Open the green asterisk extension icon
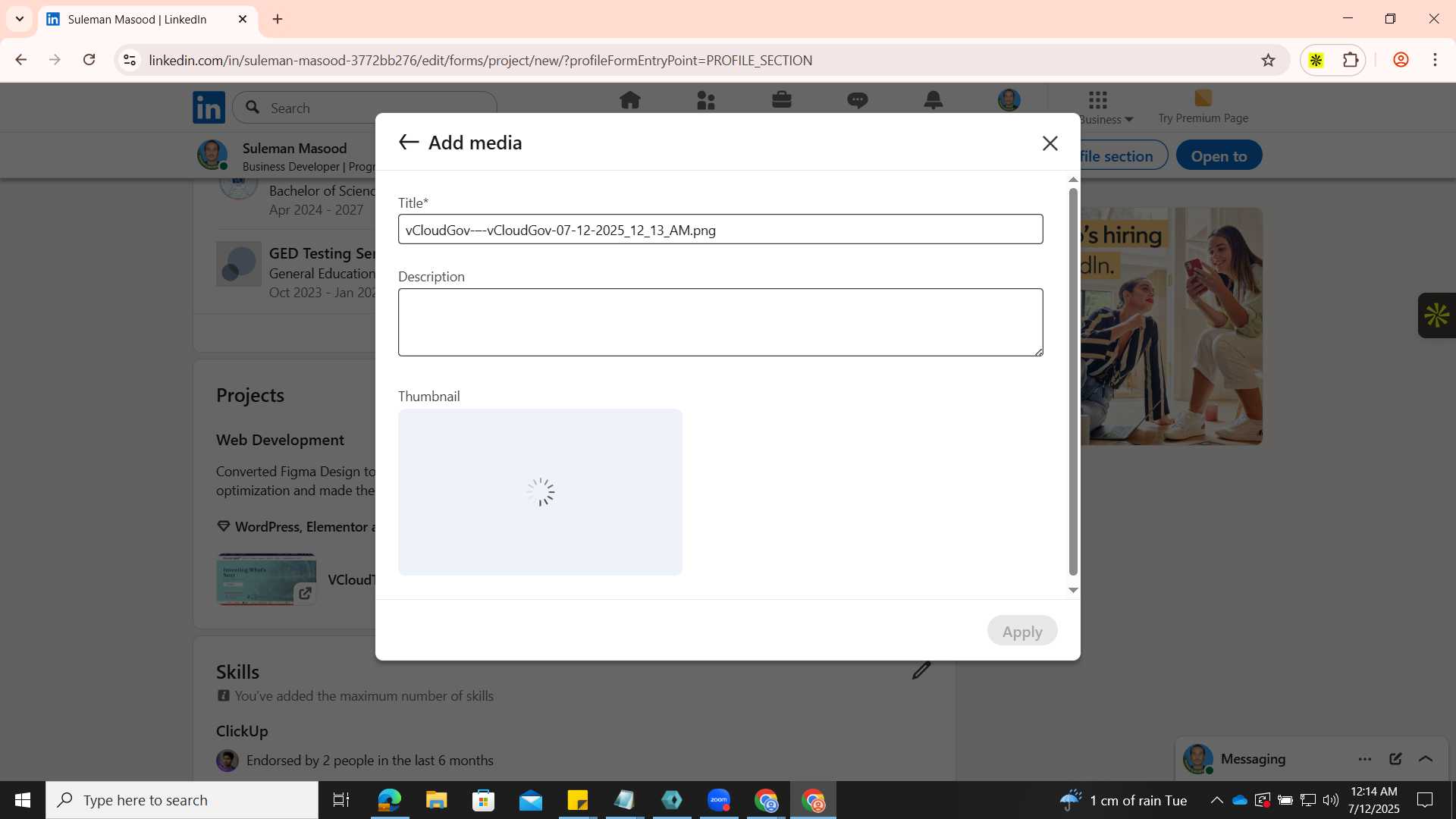Screen dimensions: 1456x819 coord(1316,60)
